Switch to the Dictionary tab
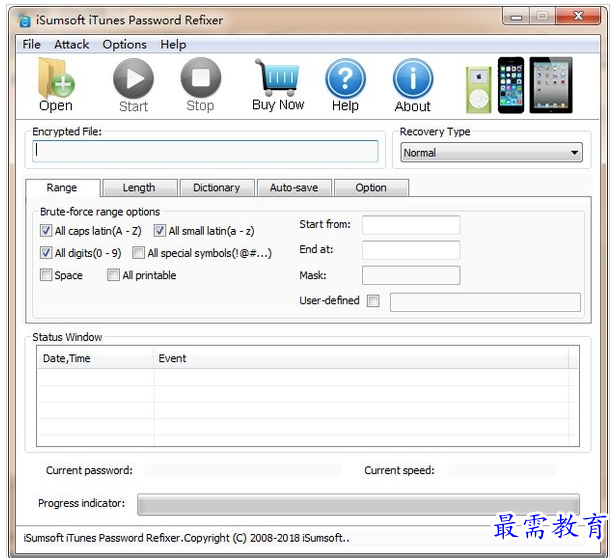This screenshot has width=615, height=558. pyautogui.click(x=217, y=188)
